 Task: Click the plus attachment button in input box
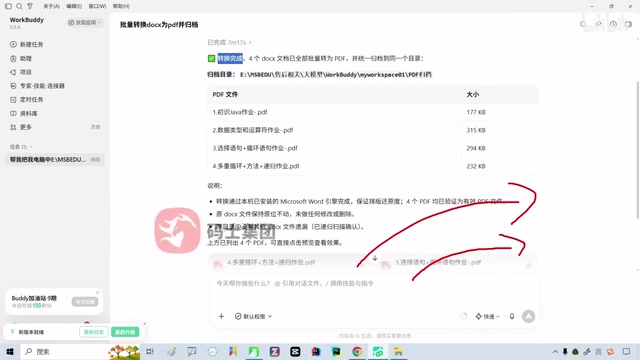pyautogui.click(x=221, y=316)
